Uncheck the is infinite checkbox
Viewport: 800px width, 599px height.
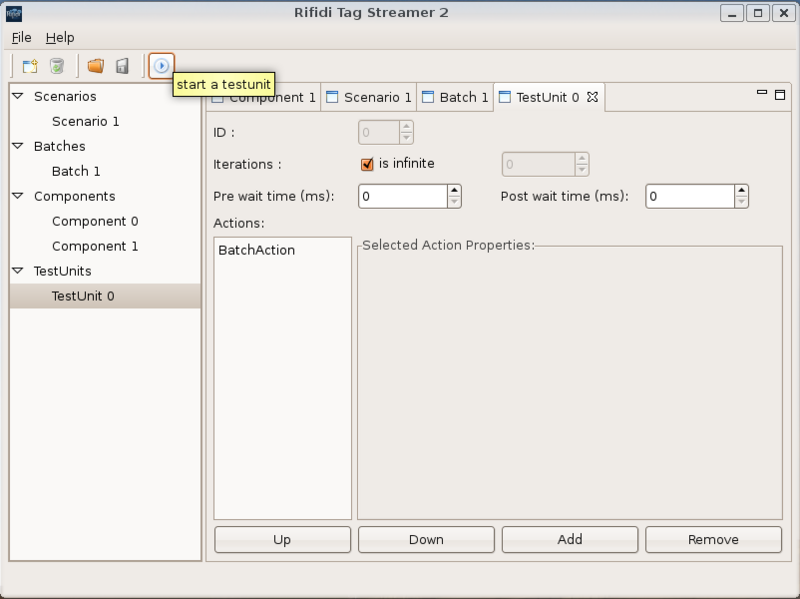point(367,164)
